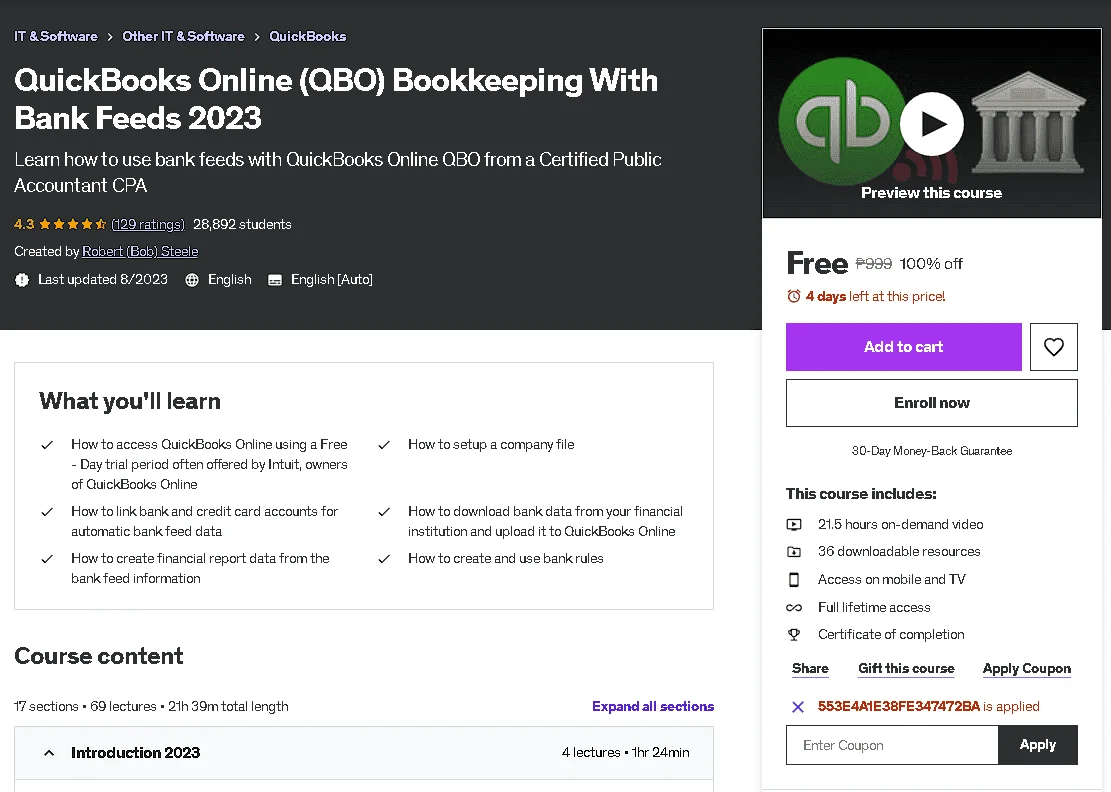The width and height of the screenshot is (1111, 792).
Task: Click '100% off' discount text
Action: (931, 264)
